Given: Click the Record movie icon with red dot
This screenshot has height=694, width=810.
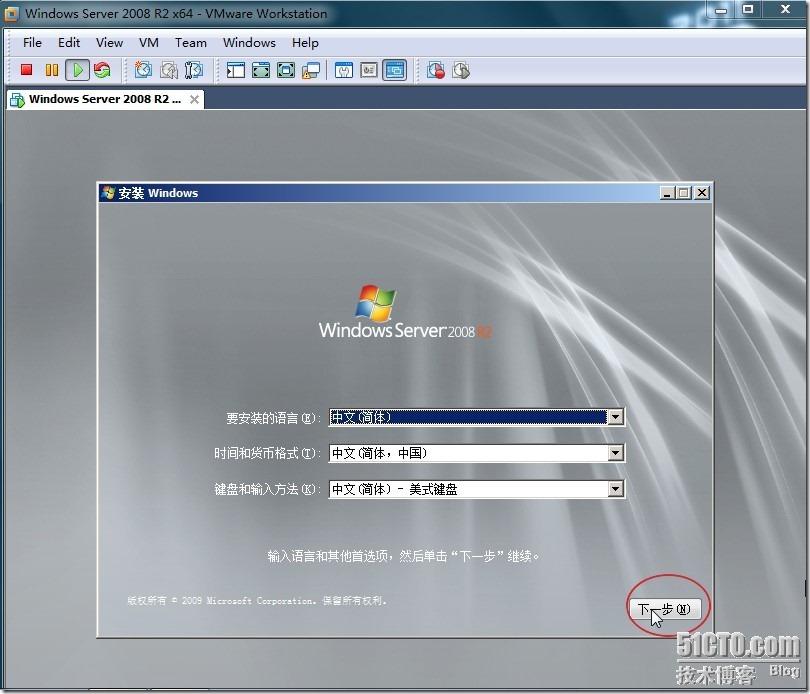Looking at the screenshot, I should coord(436,70).
